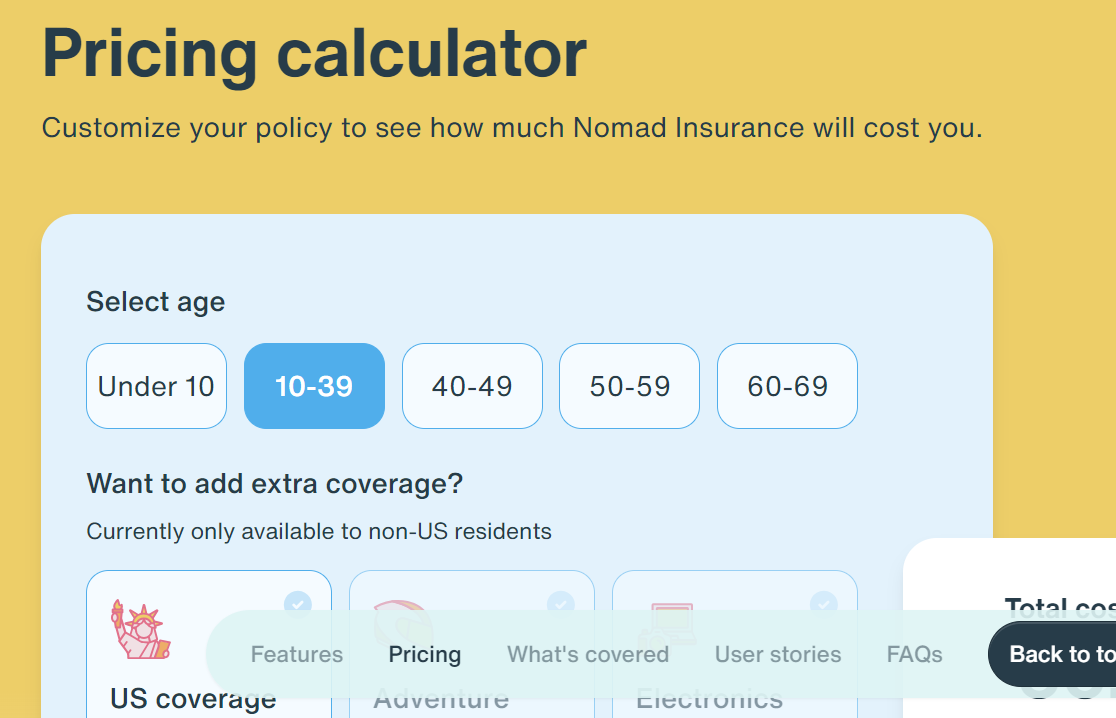Pick the 50-59 age range
1116x718 pixels.
(630, 386)
